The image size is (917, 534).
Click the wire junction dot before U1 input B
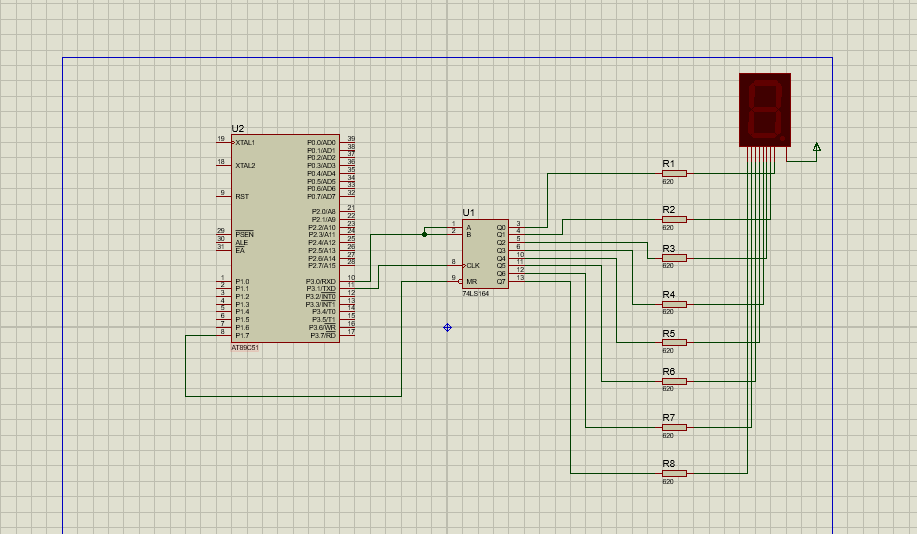click(425, 235)
